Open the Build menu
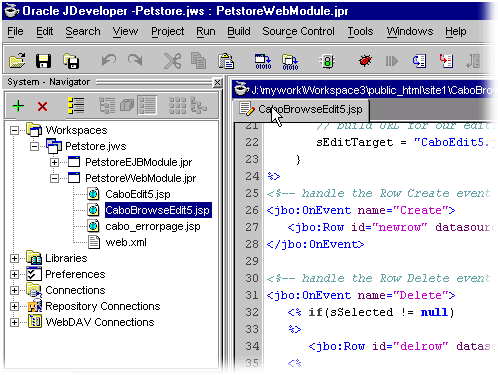The width and height of the screenshot is (498, 375). pyautogui.click(x=239, y=31)
